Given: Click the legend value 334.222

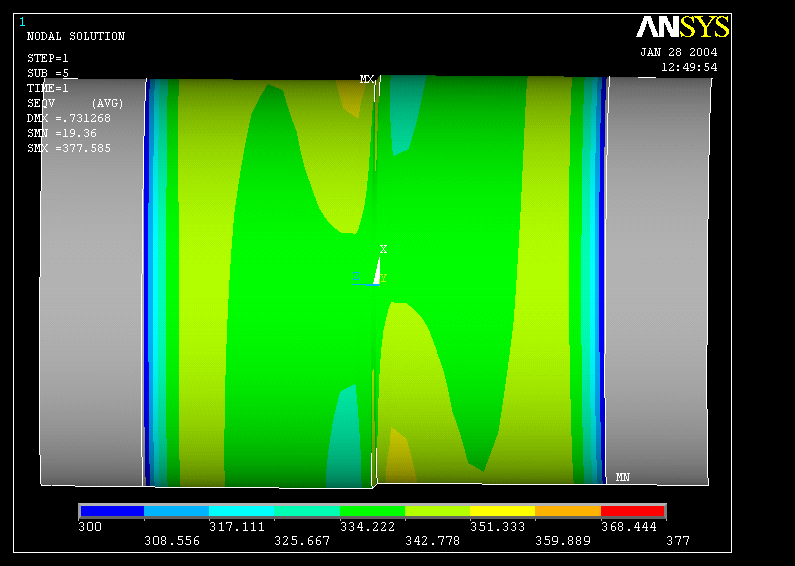Looking at the screenshot, I should coord(368,527).
